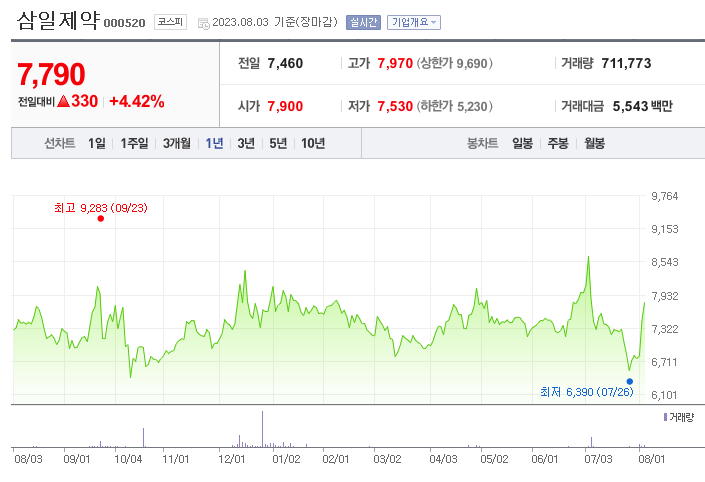Screen dimensions: 705x482
Task: Select the 1주일 line chart tab
Action: point(134,143)
